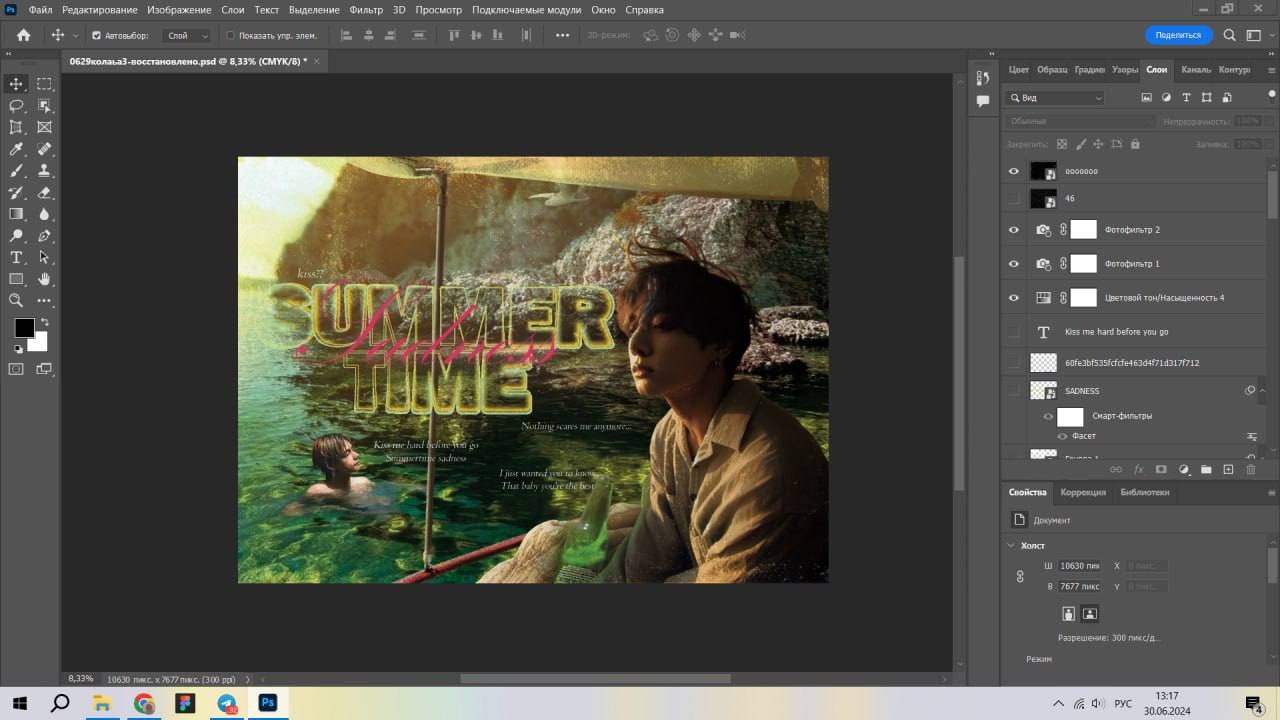Set the background color swatch
1280x720 pixels.
point(38,342)
